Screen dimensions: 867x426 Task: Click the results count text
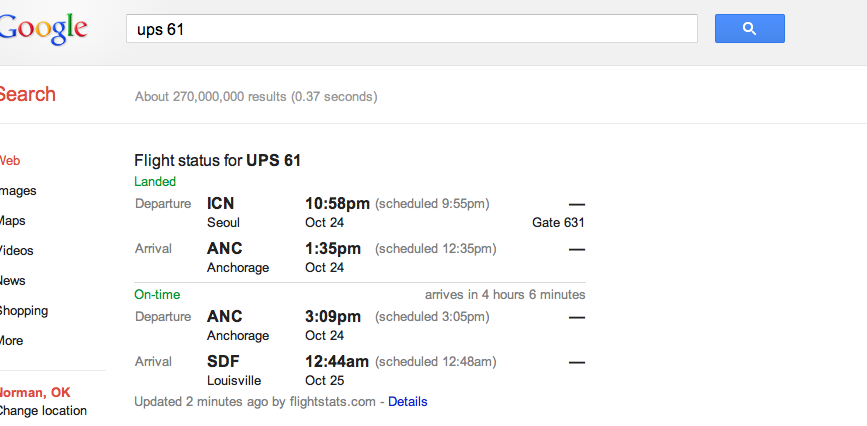(256, 97)
